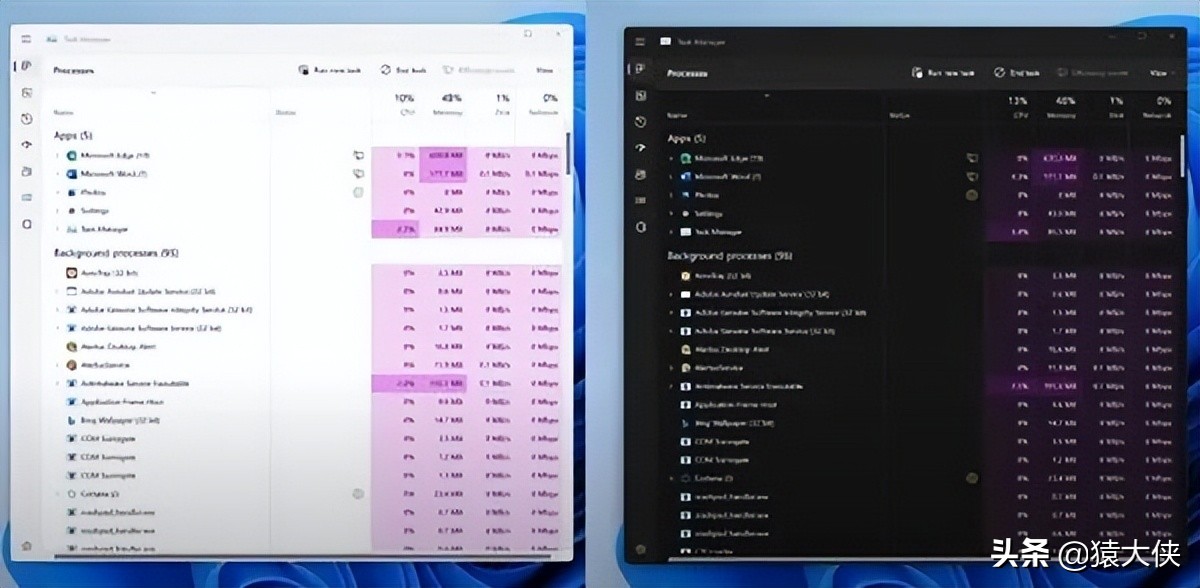
Task: Select the Antimalware Service Executable row in the light window
Action: tap(306, 383)
